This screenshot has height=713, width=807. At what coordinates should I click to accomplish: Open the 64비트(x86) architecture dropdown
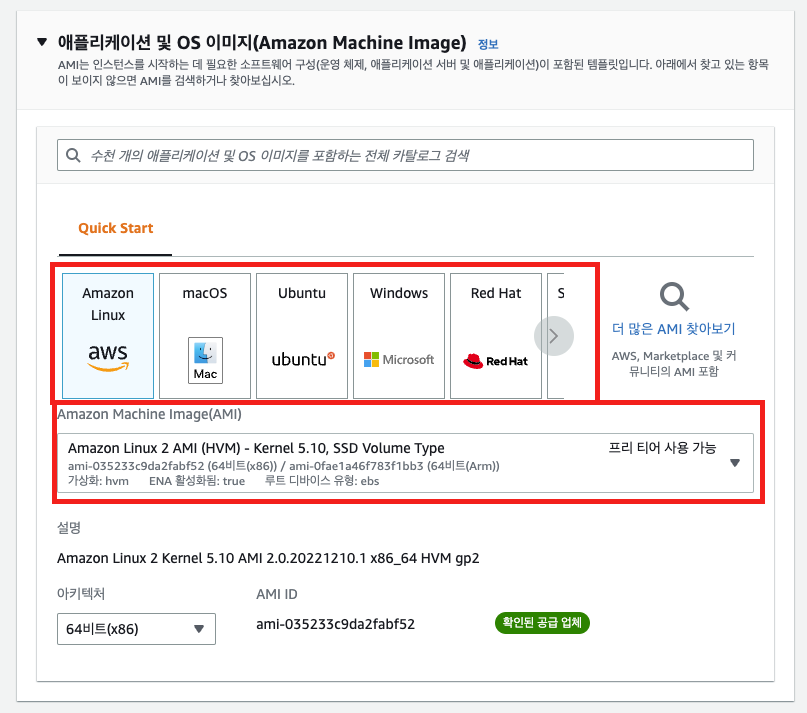[x=136, y=629]
